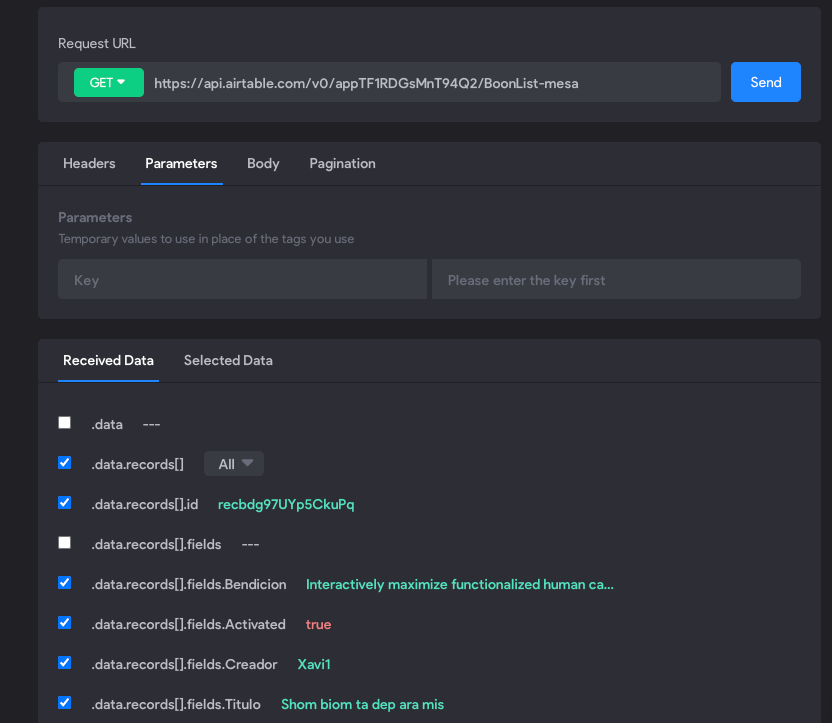Click the '.data.records[].fields.Titulo' path label

tap(176, 704)
